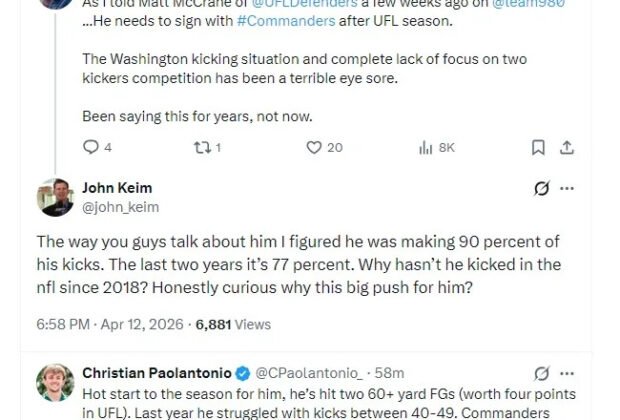The image size is (620, 420).
Task: Click John Keim's profile avatar
Action: tap(55, 197)
